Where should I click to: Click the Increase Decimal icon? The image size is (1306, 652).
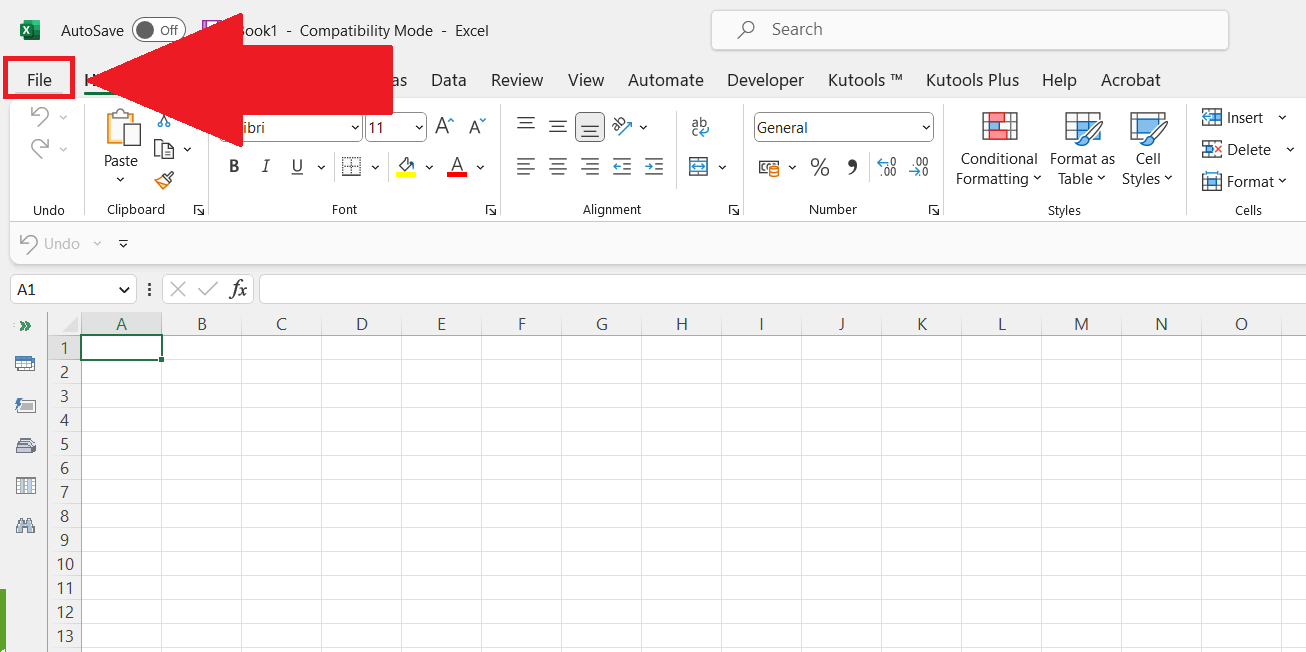[x=886, y=167]
